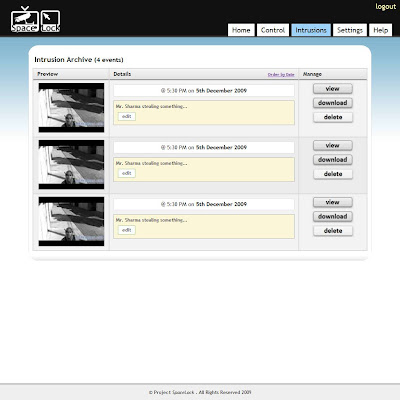Open first intrusion preview thumbnail

[x=71, y=108]
